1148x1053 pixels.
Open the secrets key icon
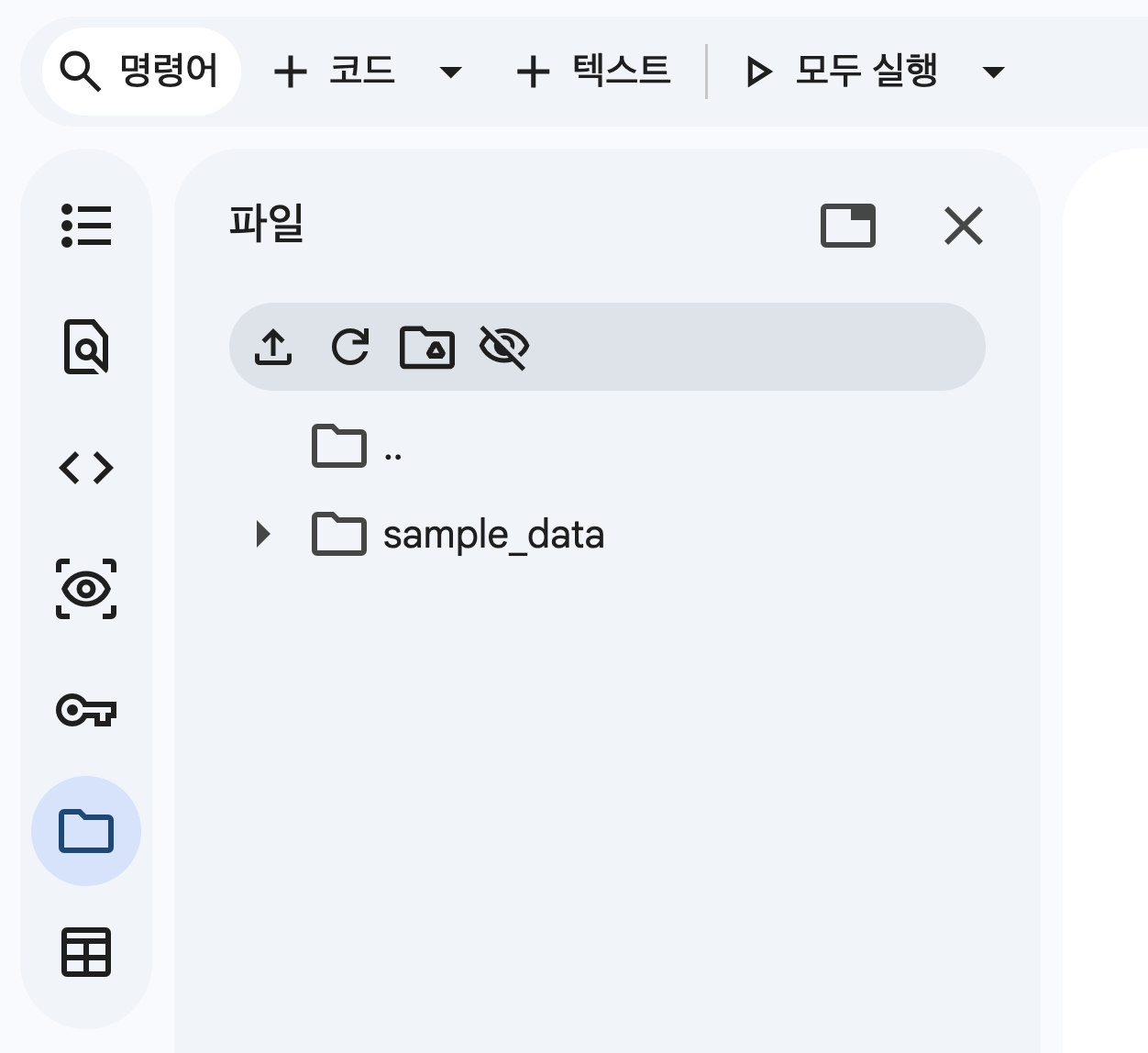coord(86,710)
